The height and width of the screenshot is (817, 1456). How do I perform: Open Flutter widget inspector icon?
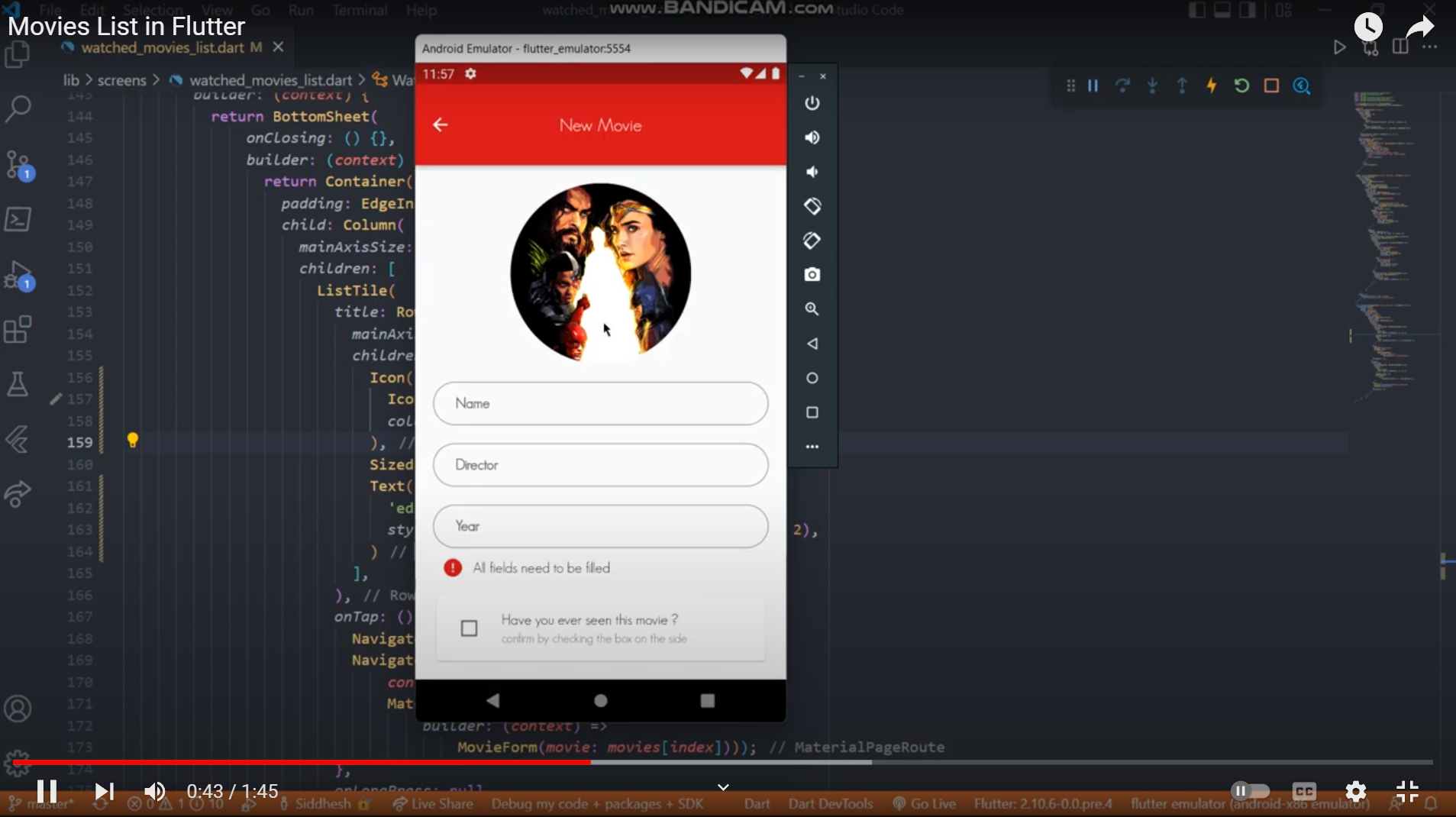coord(1302,86)
